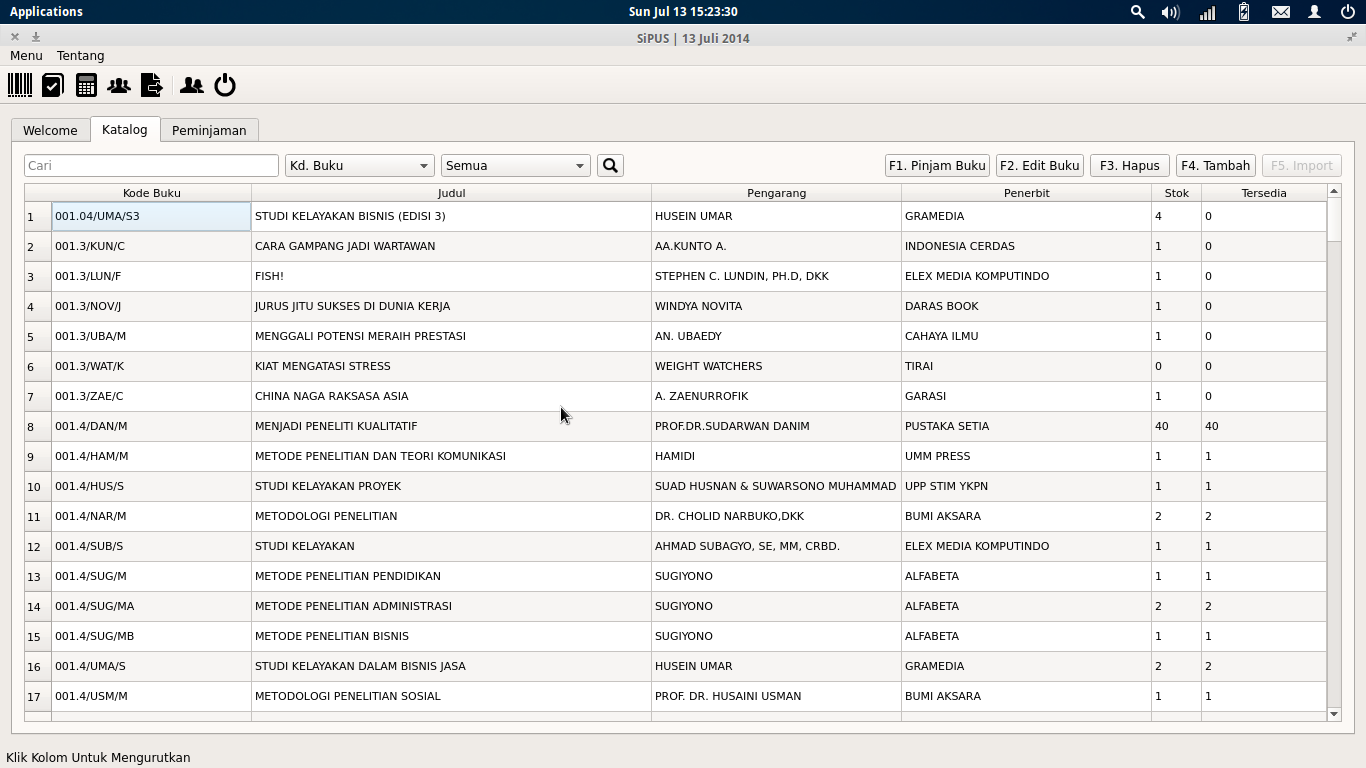This screenshot has width=1366, height=768.
Task: Select author WINDYA NOVITA
Action: point(777,306)
